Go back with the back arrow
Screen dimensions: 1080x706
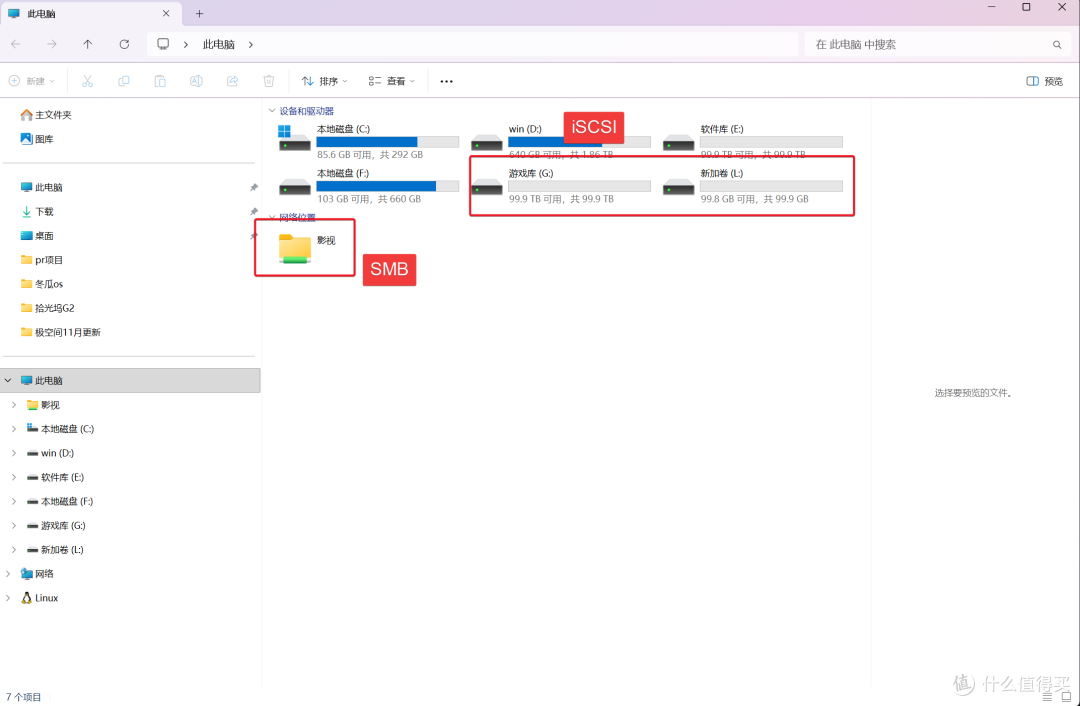pyautogui.click(x=16, y=44)
